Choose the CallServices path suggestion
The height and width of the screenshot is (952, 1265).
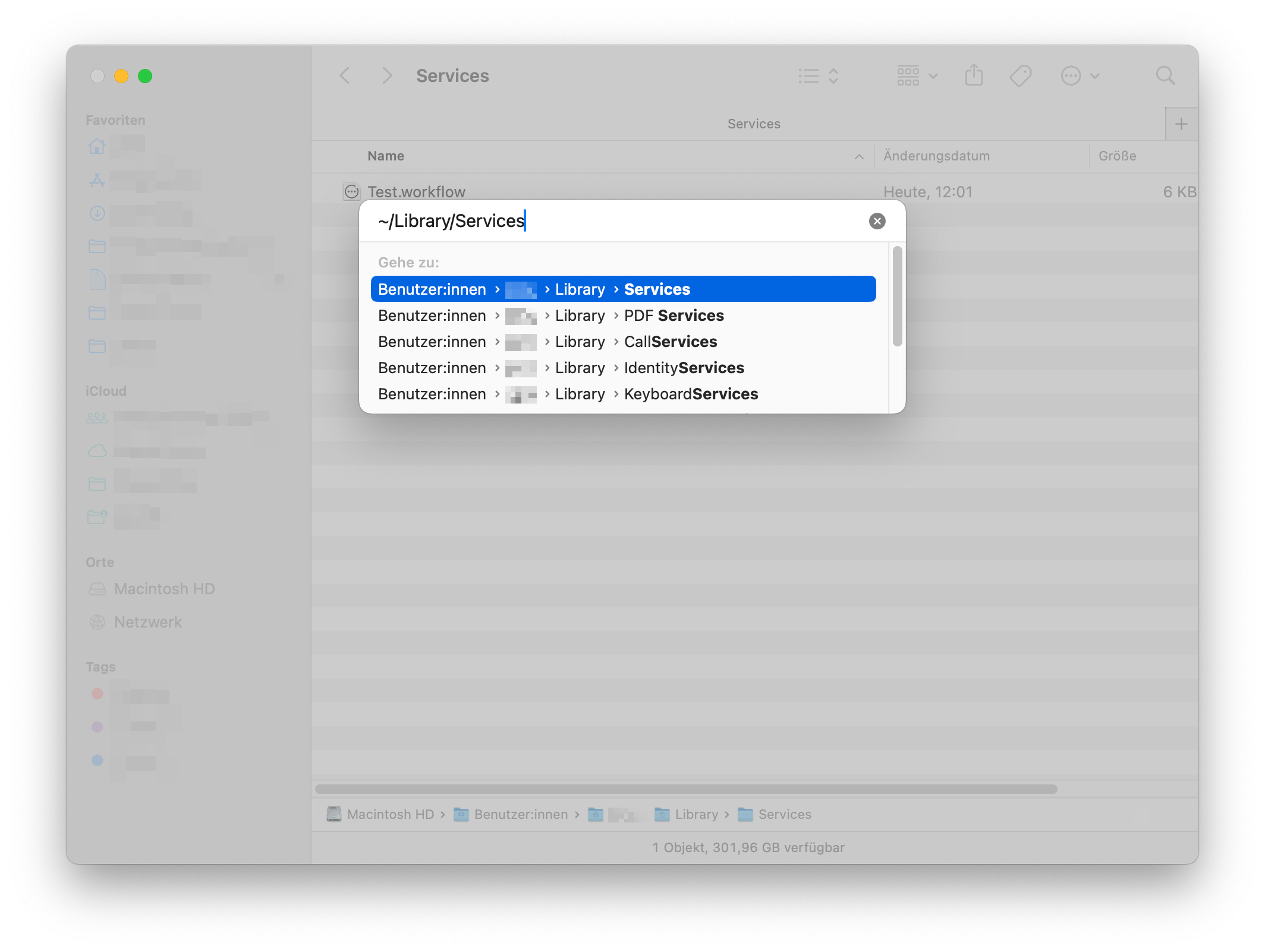[x=670, y=342]
